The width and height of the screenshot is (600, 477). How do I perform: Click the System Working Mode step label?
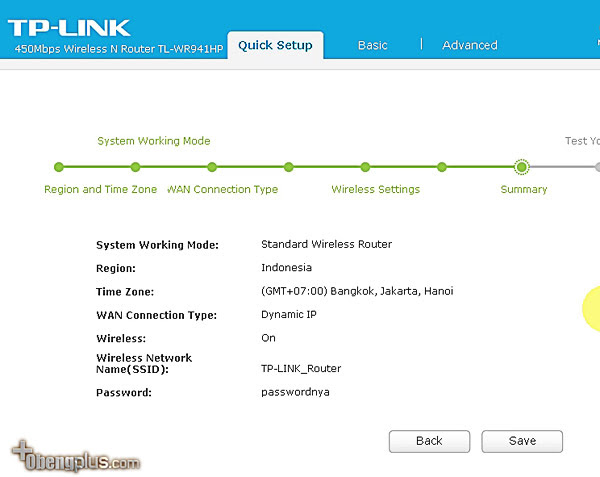click(153, 141)
